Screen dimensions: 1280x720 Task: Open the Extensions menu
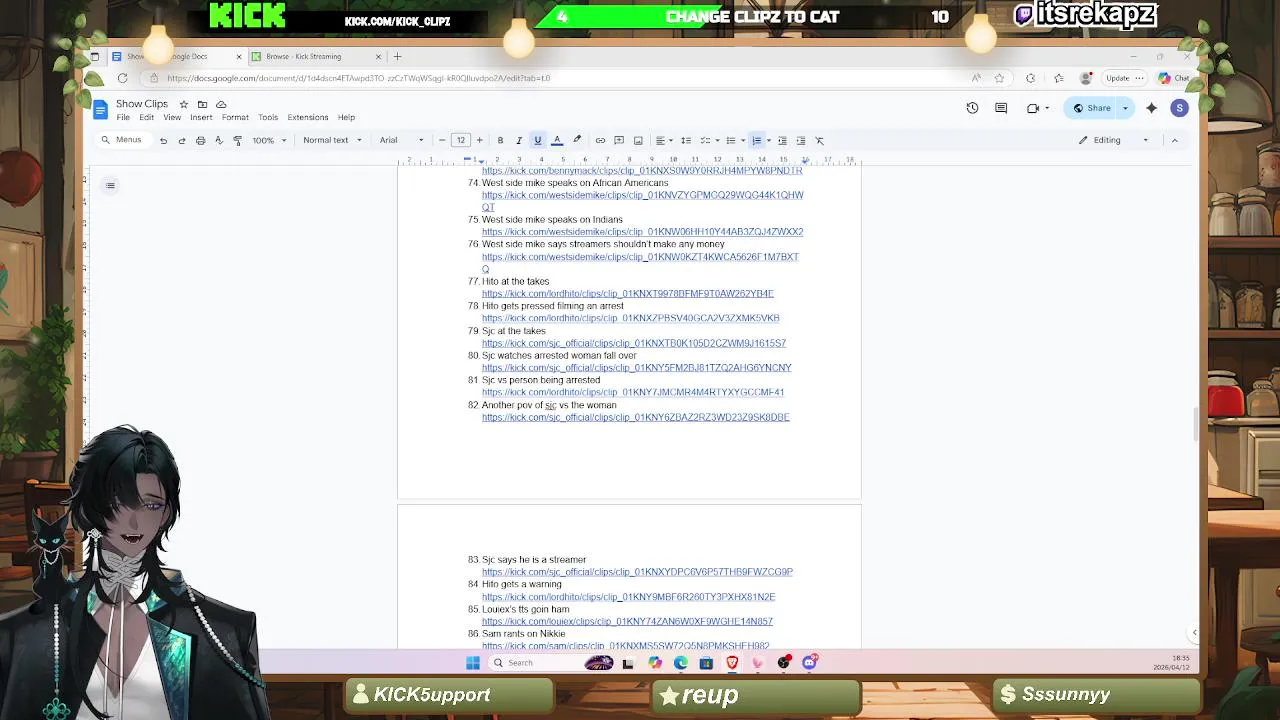[x=308, y=117]
